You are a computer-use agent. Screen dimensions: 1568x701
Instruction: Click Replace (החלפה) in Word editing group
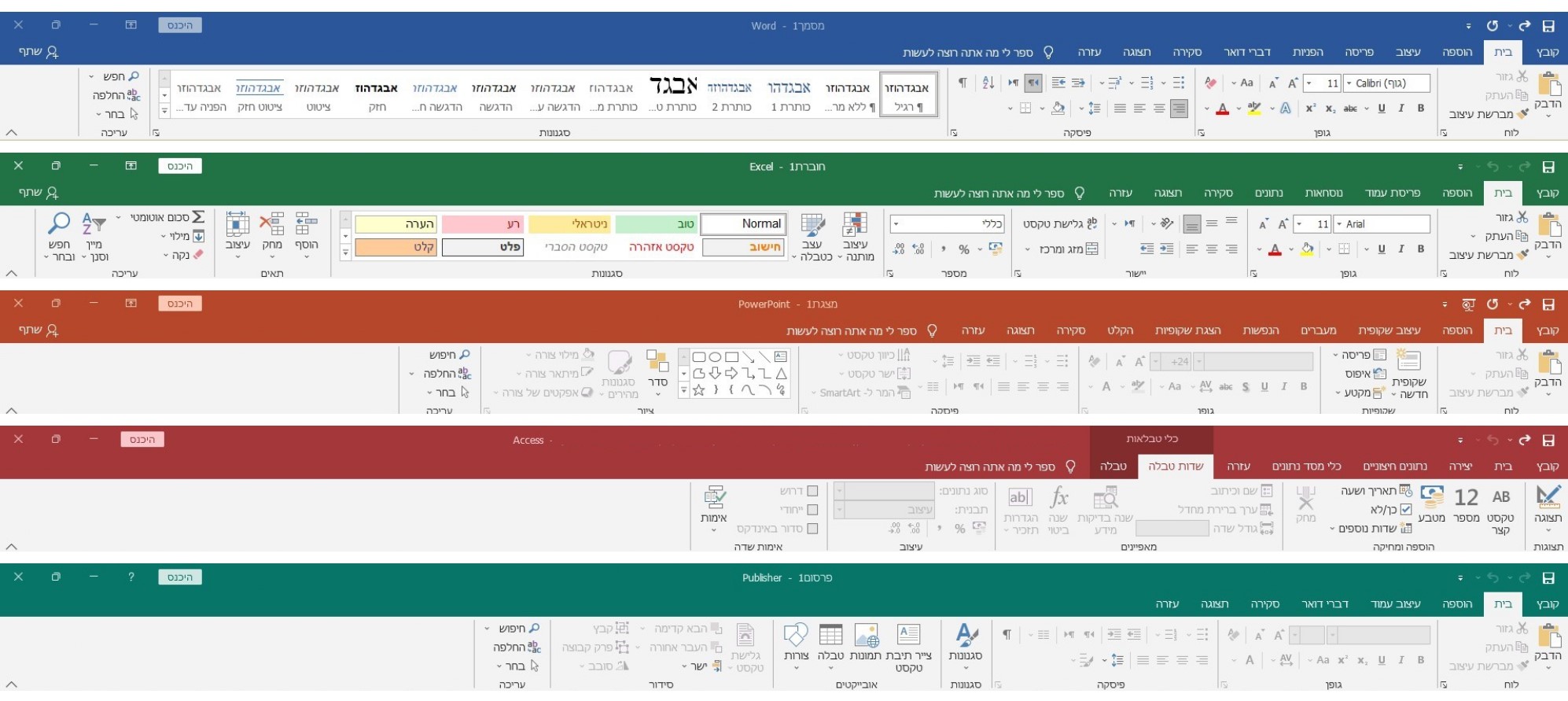point(116,95)
